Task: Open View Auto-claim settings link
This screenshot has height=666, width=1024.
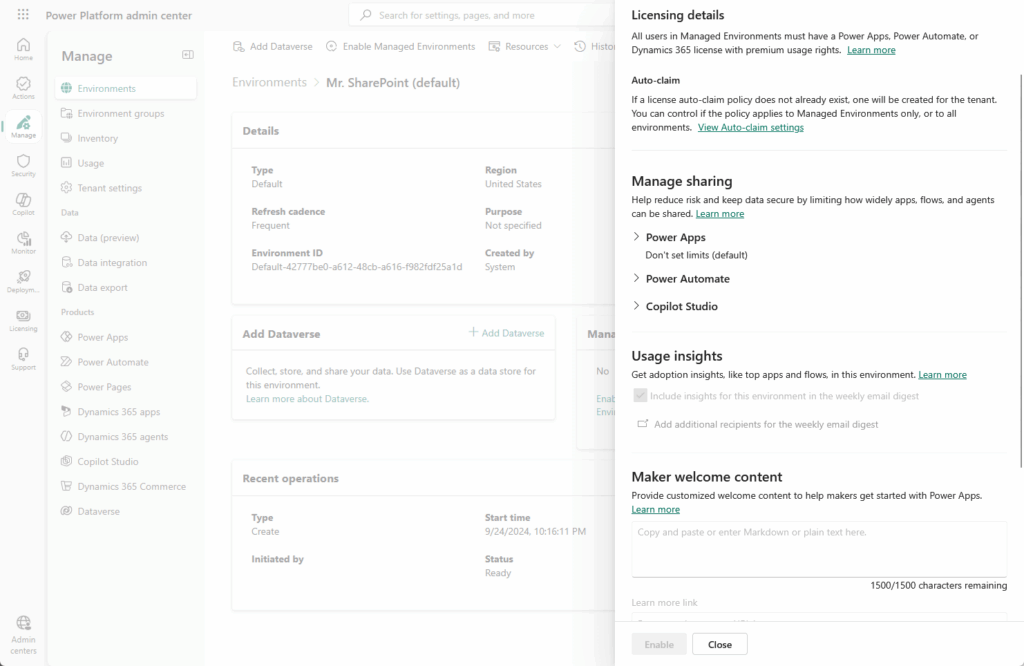Action: click(750, 127)
